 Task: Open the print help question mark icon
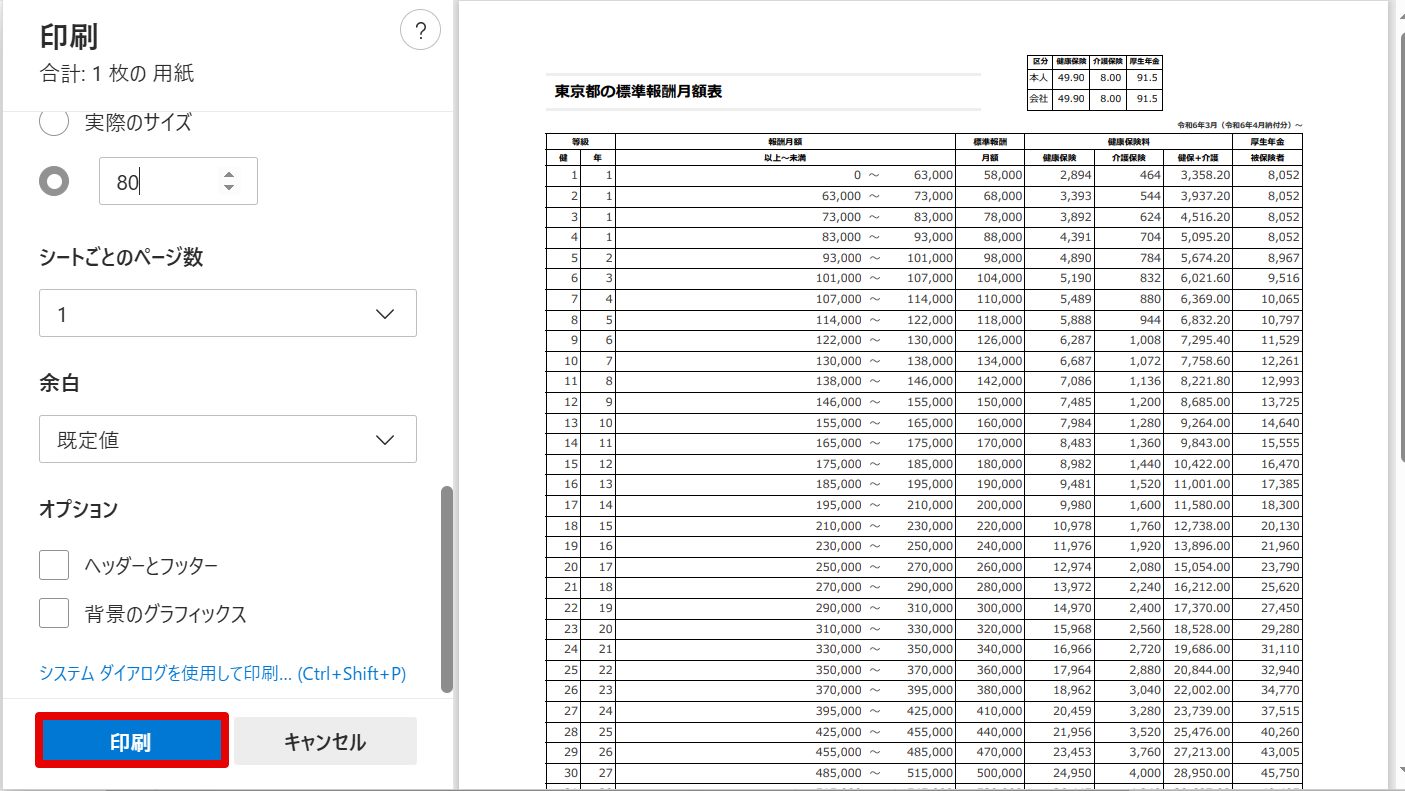coord(420,32)
